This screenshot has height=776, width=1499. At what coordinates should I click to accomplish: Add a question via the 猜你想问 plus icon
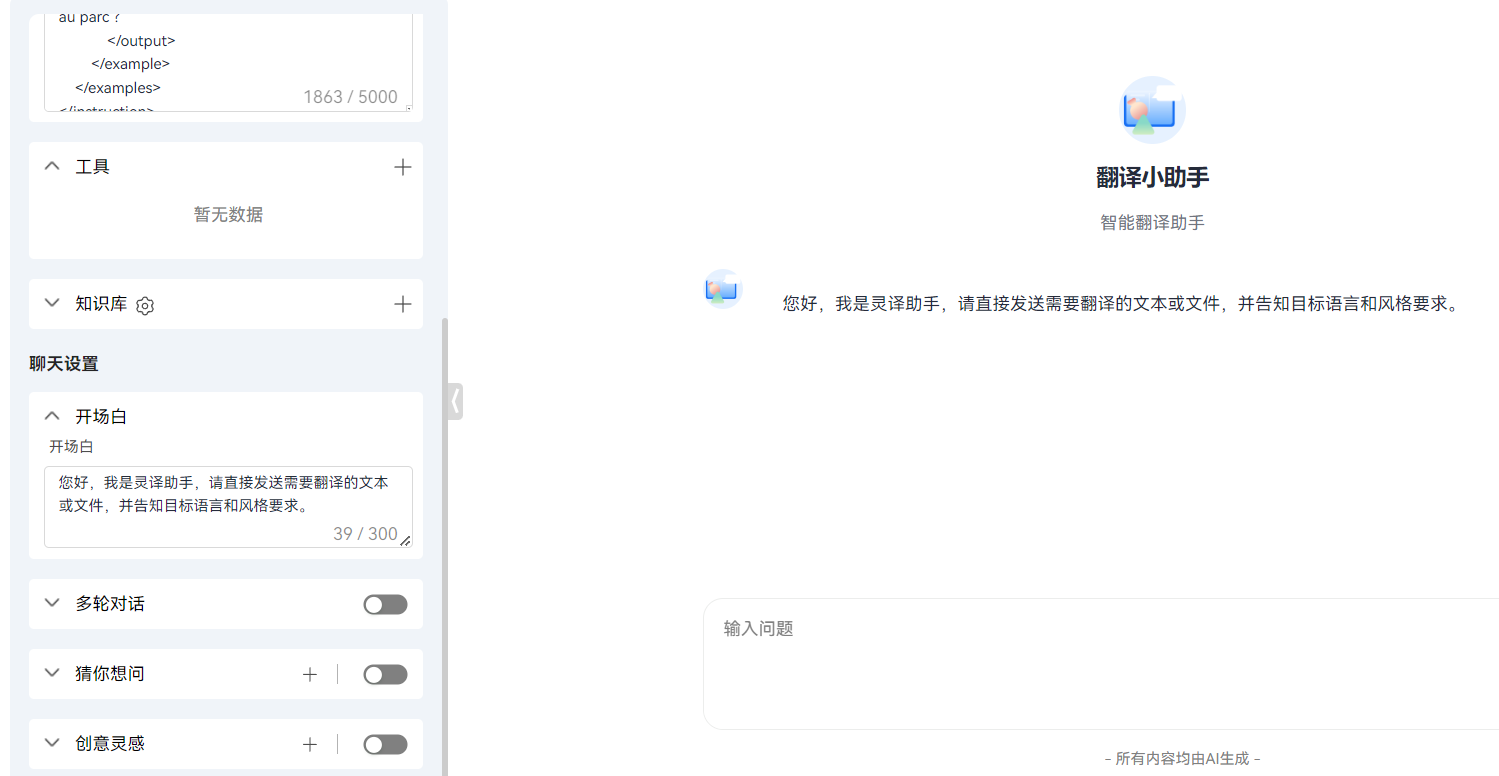pyautogui.click(x=310, y=674)
